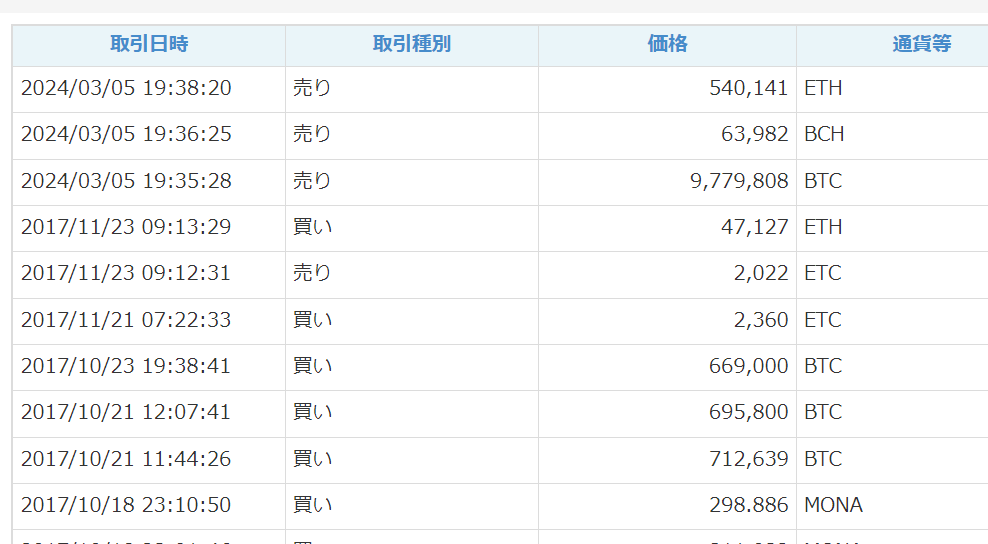Click BTC in the 669,000 row
988x544 pixels.
click(823, 366)
